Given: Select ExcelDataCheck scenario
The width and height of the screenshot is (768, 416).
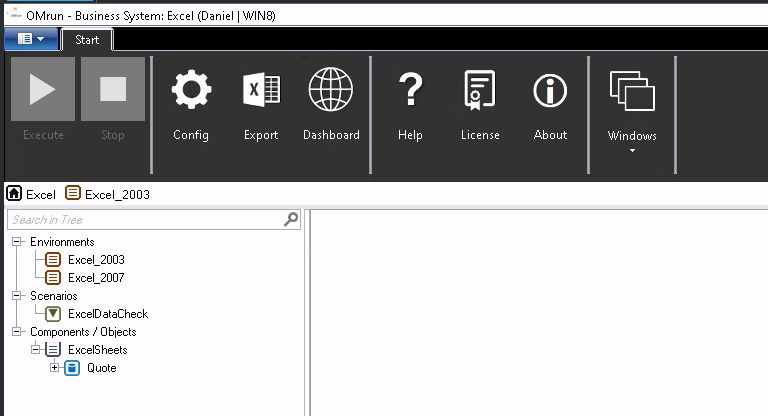Looking at the screenshot, I should click(x=108, y=314).
